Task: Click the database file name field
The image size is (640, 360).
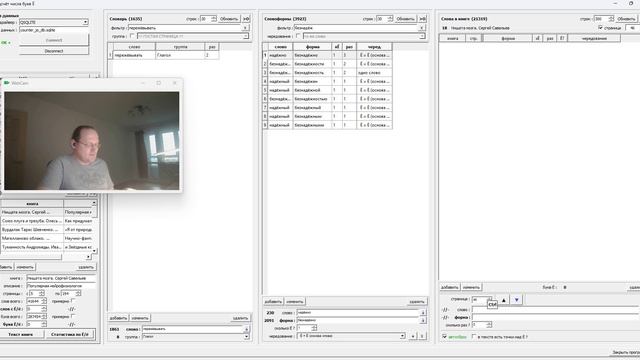Action: 53,30
